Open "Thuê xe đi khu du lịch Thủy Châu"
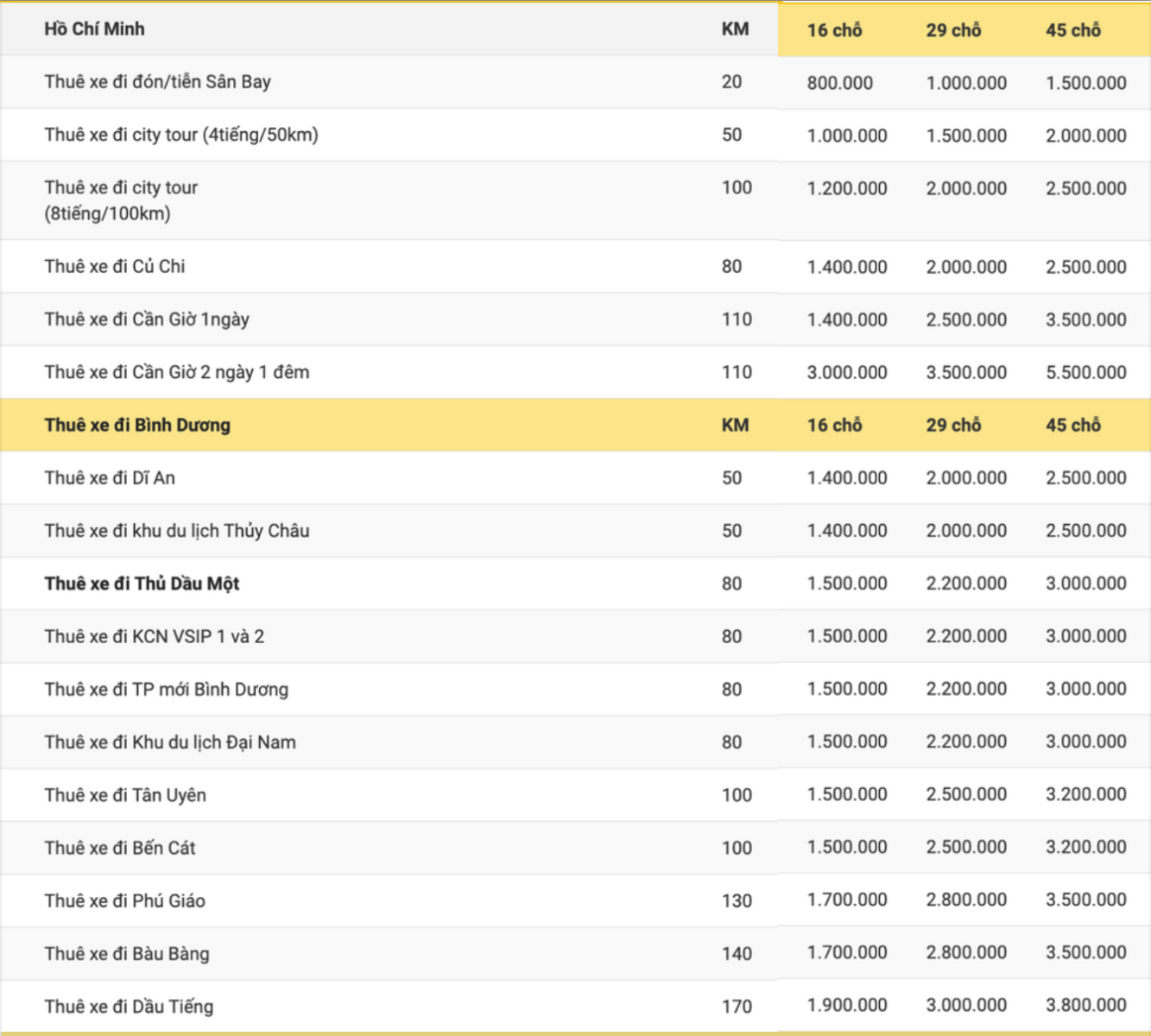Image resolution: width=1151 pixels, height=1036 pixels. 176,531
